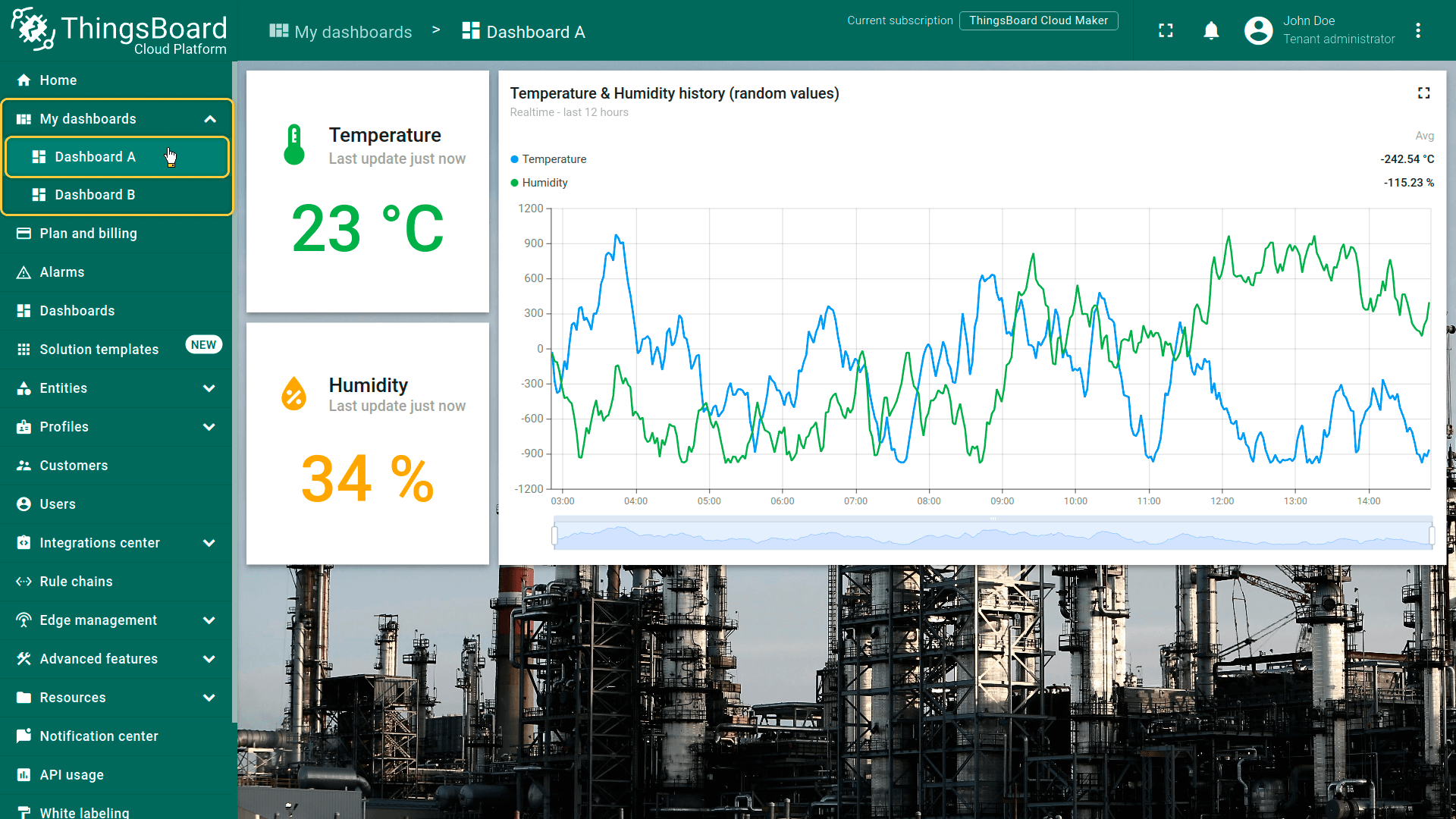The image size is (1456, 819).
Task: Toggle fullscreen mode in top bar
Action: tap(1166, 31)
